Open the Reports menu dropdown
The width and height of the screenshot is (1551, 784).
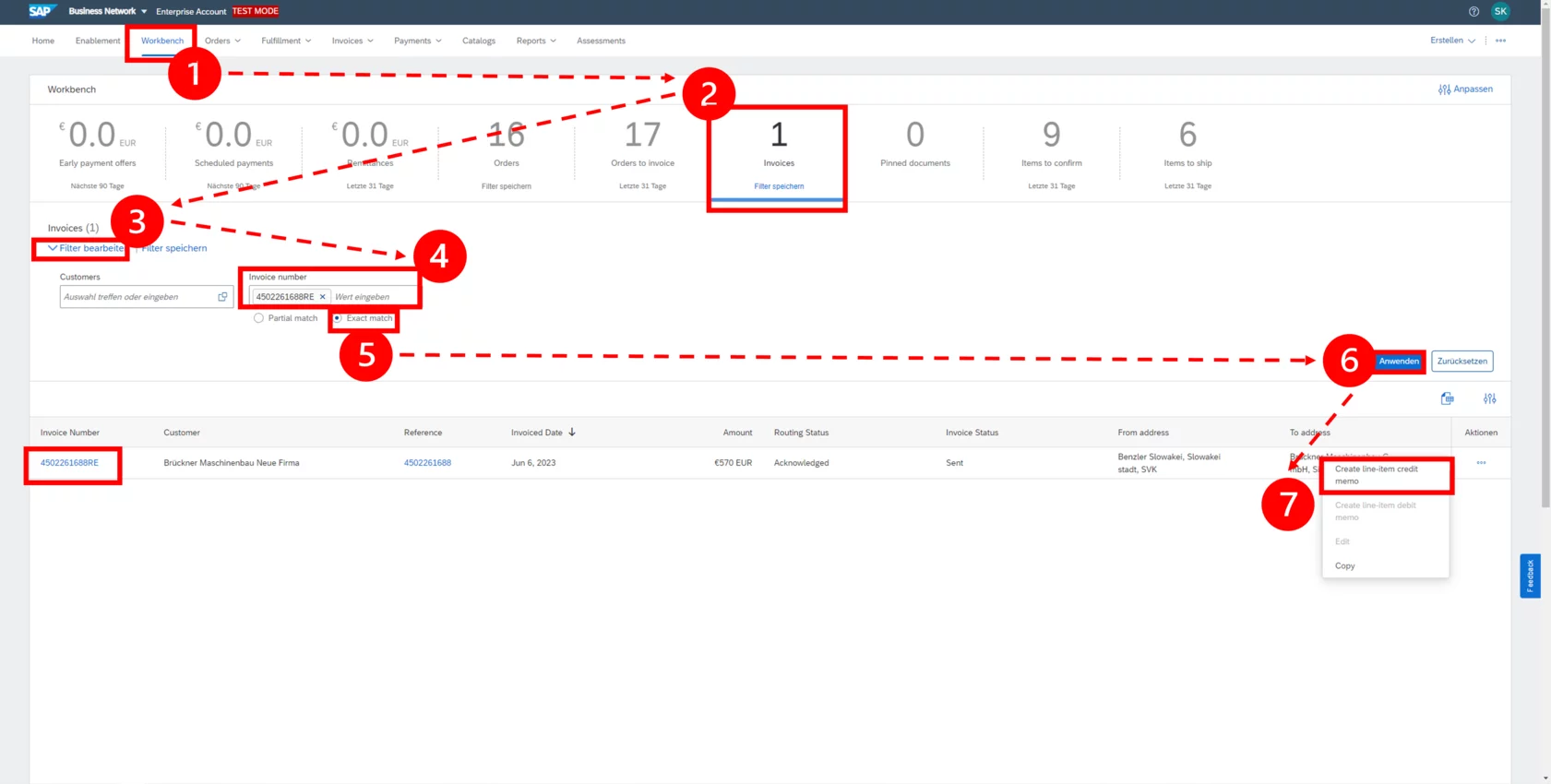[x=536, y=41]
